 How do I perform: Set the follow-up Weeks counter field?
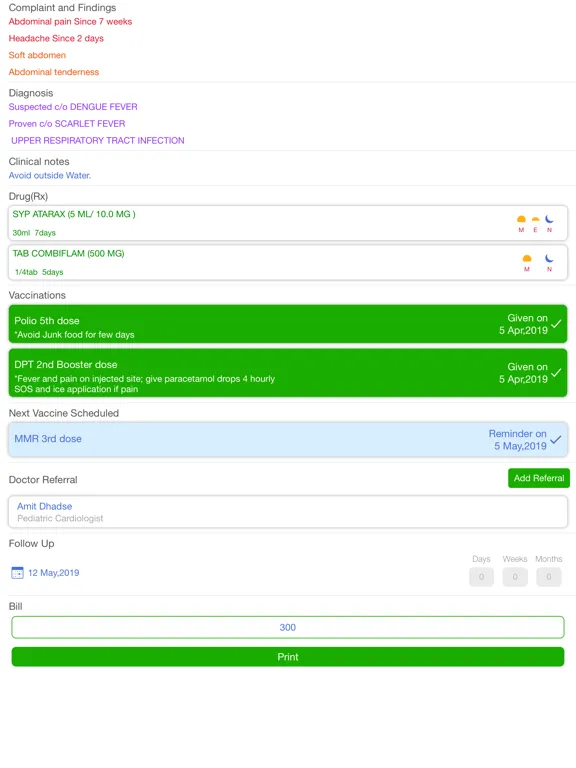(515, 577)
